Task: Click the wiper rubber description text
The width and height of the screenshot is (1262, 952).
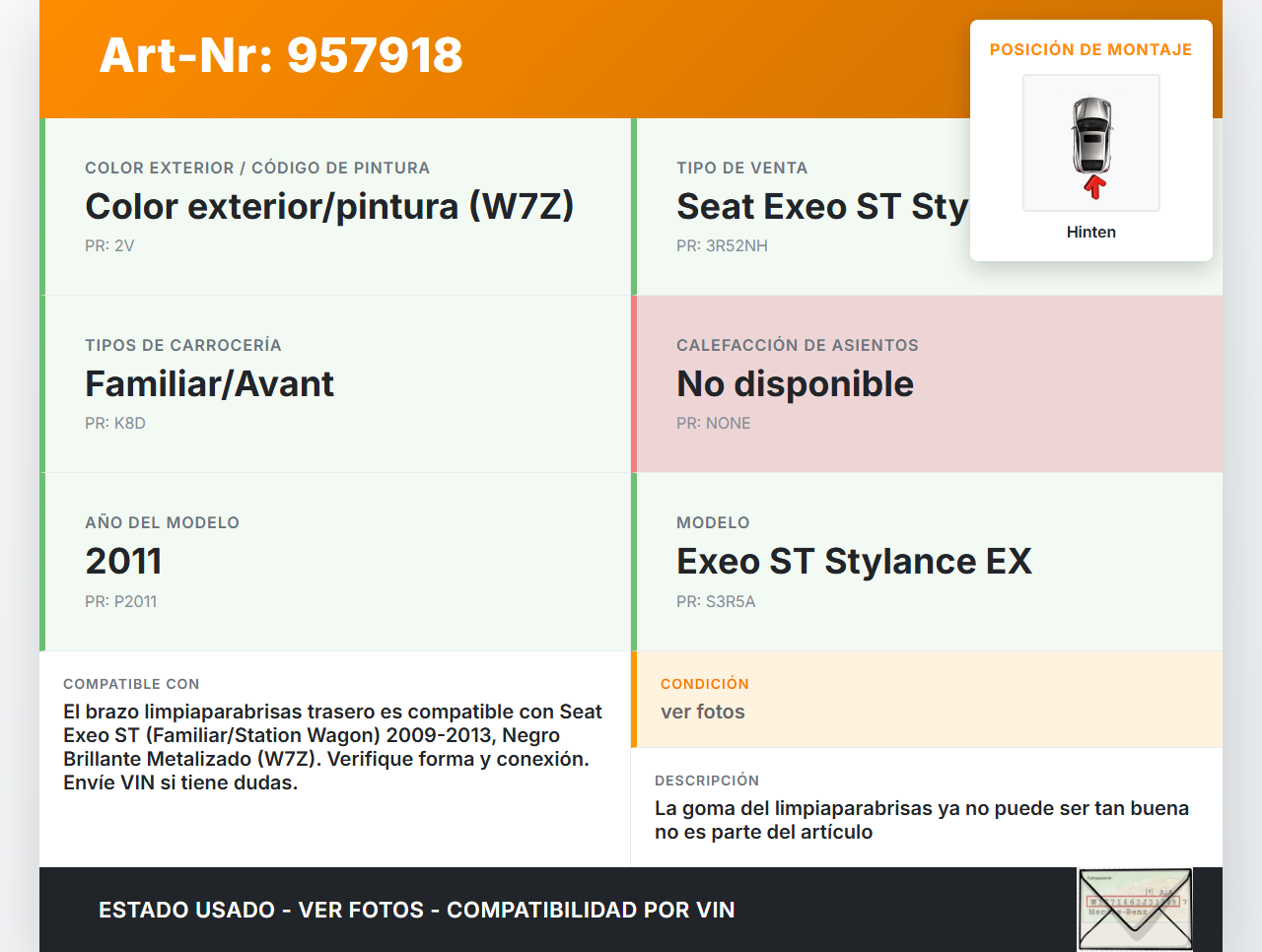Action: (921, 820)
